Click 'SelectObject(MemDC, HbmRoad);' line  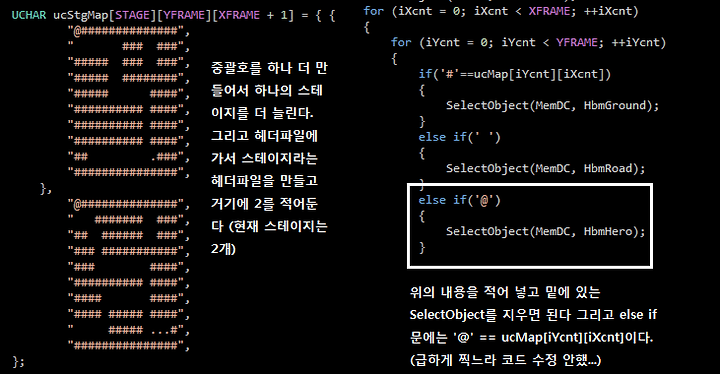point(546,168)
